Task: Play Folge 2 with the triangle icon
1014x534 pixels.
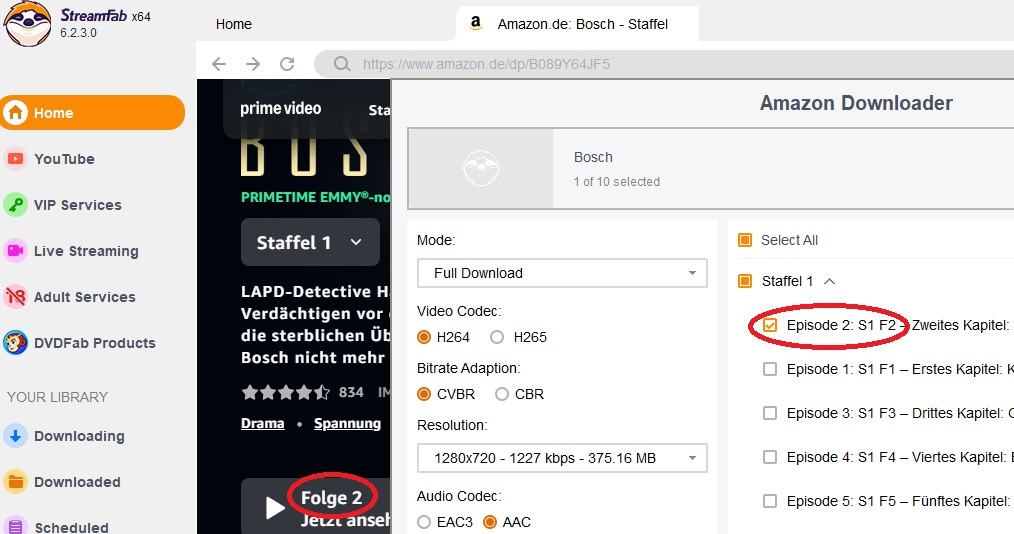Action: [x=275, y=508]
